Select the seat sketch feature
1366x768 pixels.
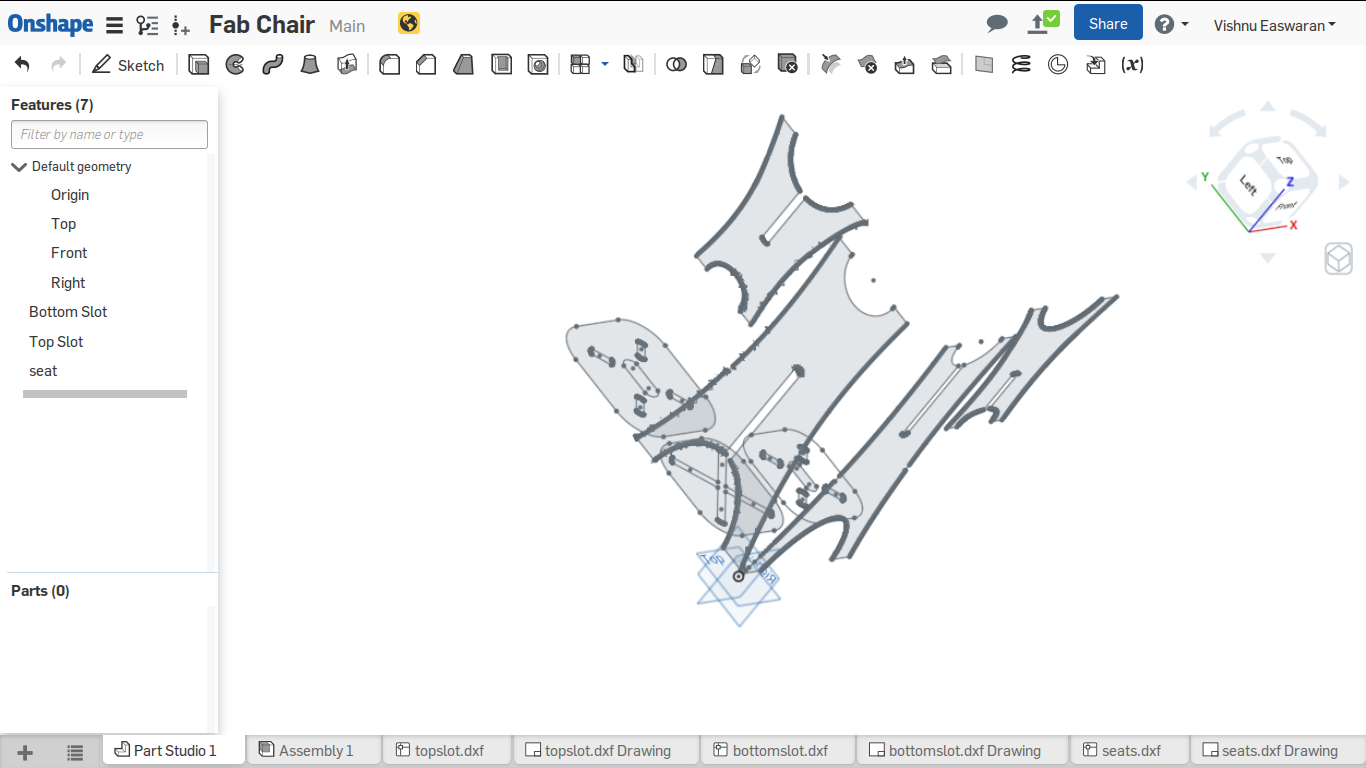coord(43,371)
